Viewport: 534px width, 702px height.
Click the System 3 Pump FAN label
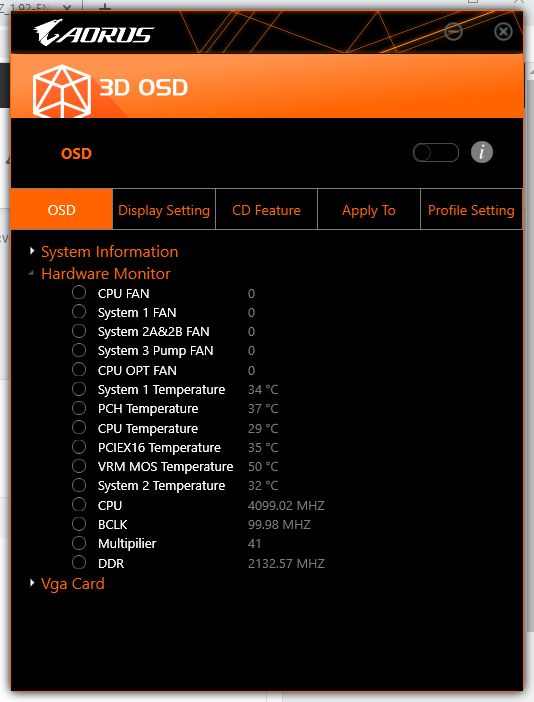[x=155, y=351]
